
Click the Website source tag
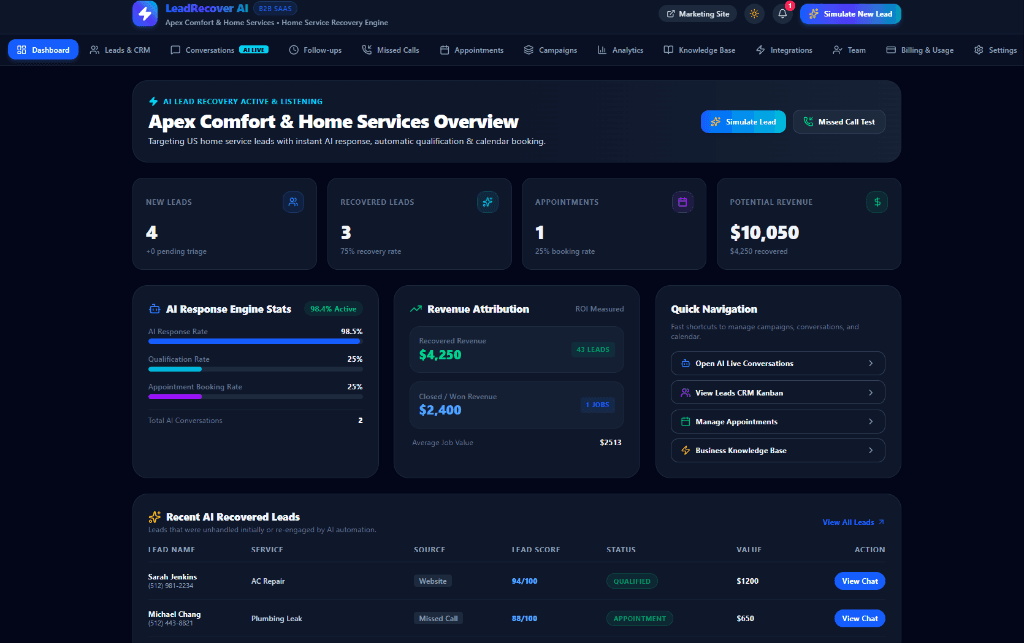click(433, 581)
